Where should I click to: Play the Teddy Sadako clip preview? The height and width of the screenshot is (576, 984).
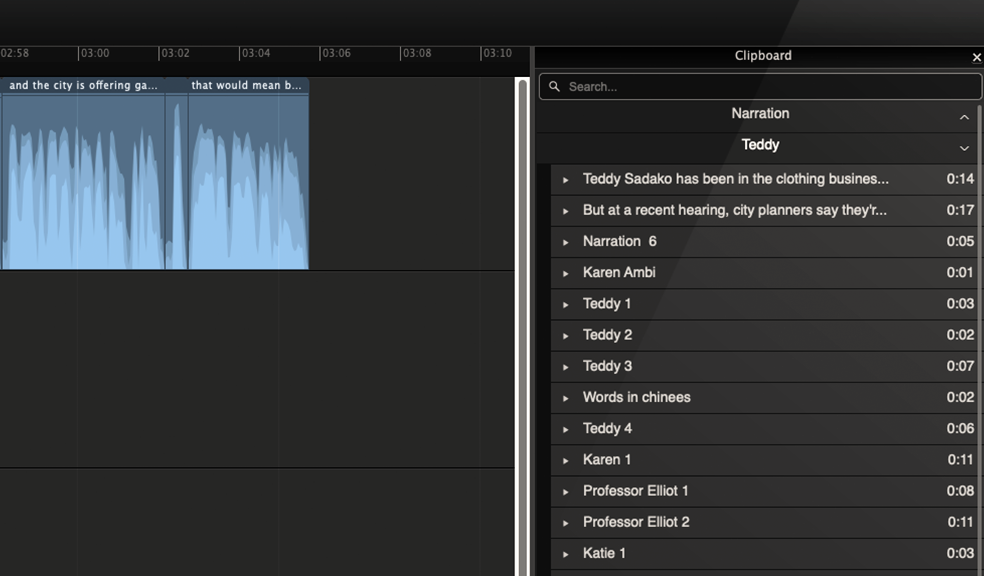[566, 180]
